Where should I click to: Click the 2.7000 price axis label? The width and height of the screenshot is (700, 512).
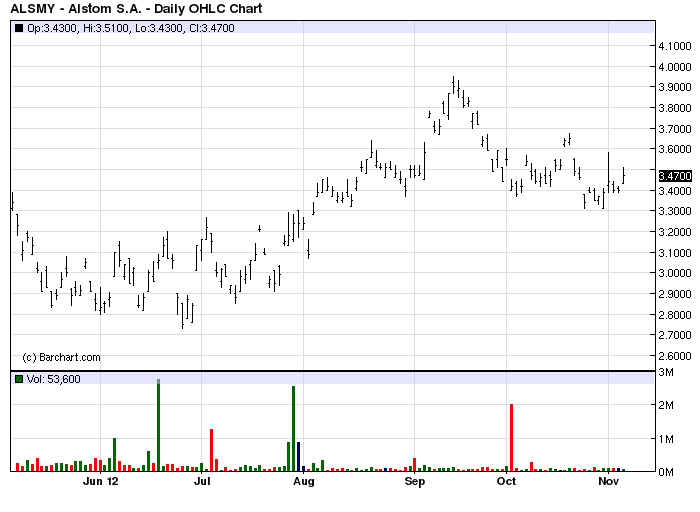(675, 335)
